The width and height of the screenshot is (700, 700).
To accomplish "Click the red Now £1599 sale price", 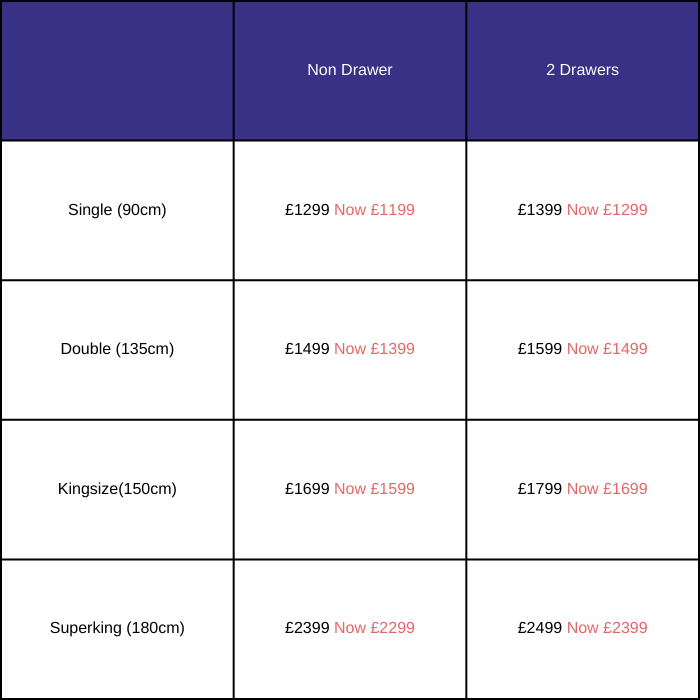I will pos(374,489).
